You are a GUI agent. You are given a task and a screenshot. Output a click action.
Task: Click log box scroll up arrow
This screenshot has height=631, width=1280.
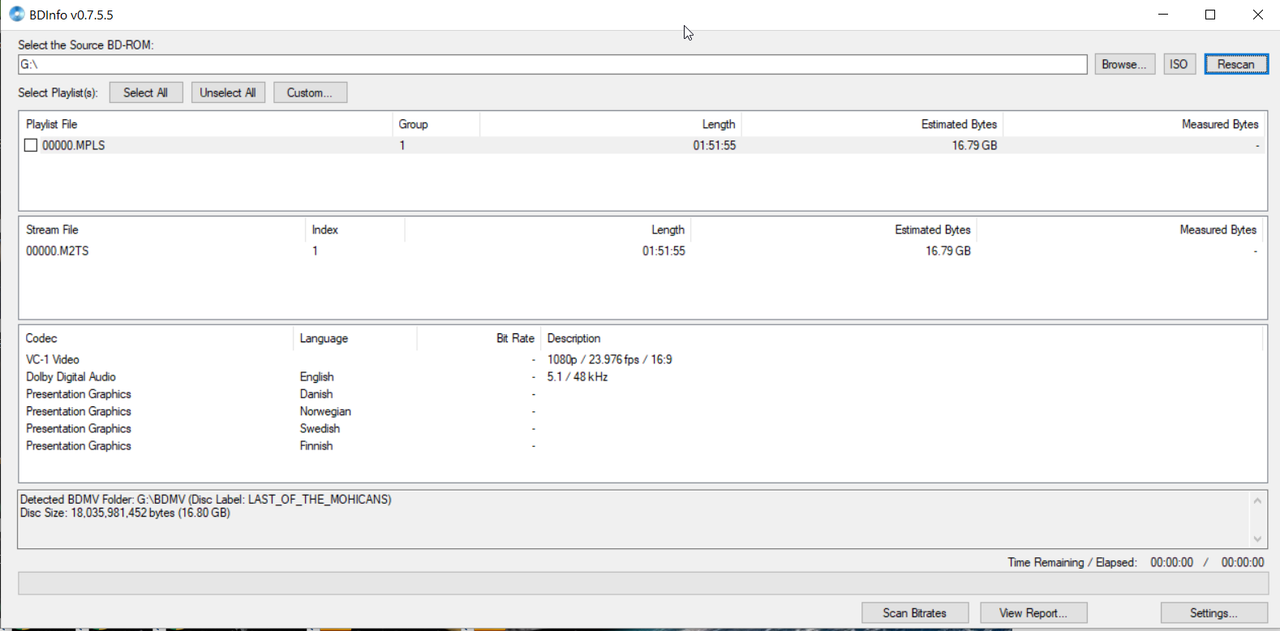pyautogui.click(x=1257, y=500)
